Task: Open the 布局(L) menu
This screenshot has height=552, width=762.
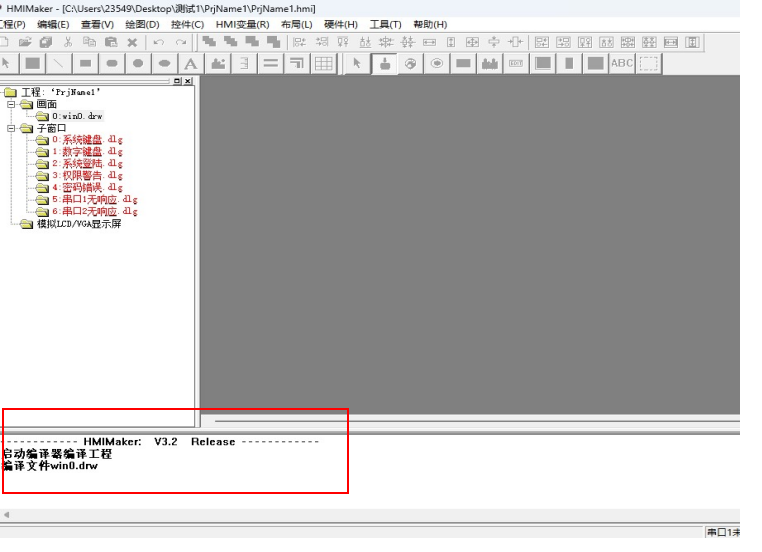Action: [296, 24]
